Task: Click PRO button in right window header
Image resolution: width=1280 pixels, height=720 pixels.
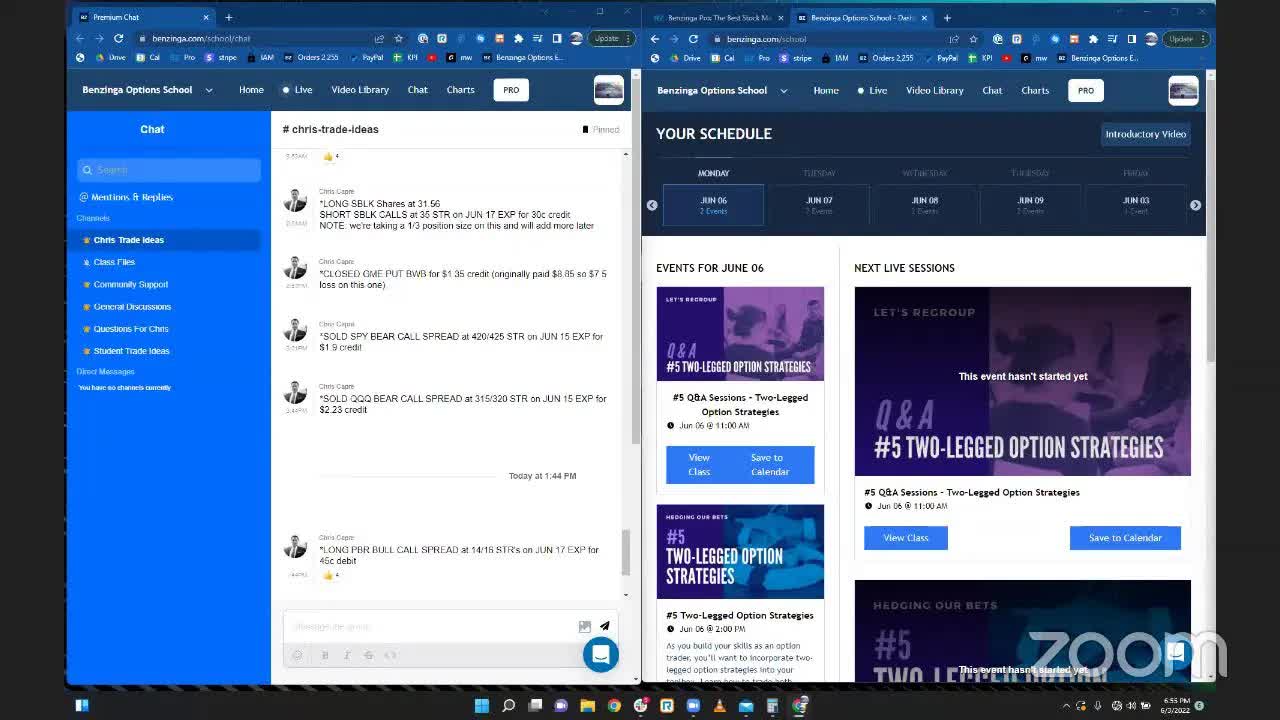Action: pyautogui.click(x=1086, y=90)
